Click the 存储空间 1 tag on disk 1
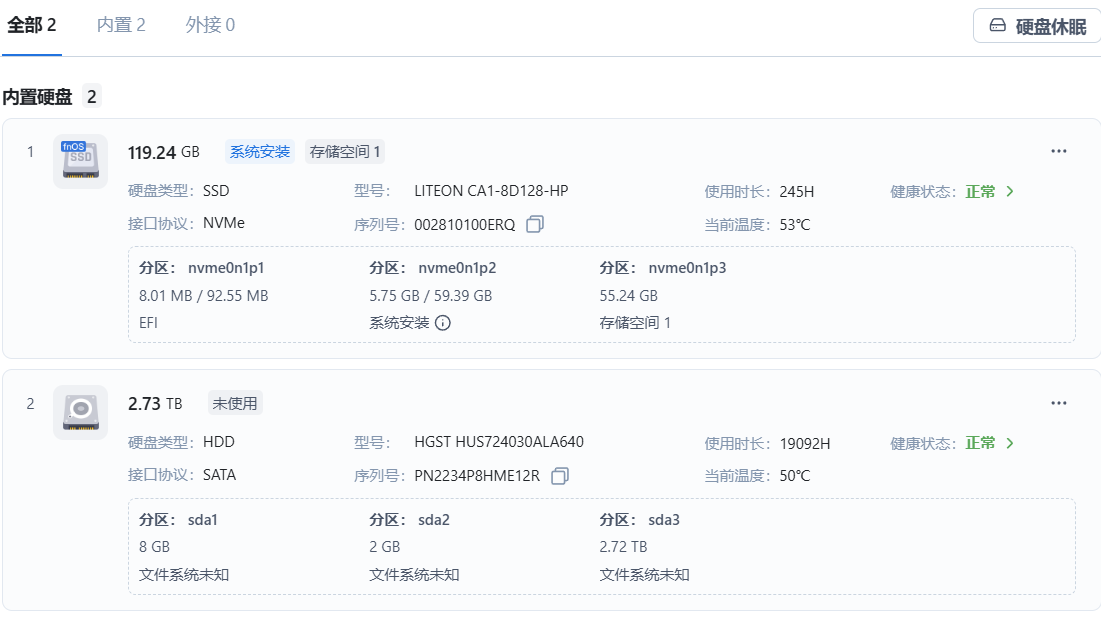The height and width of the screenshot is (624, 1101). 345,152
